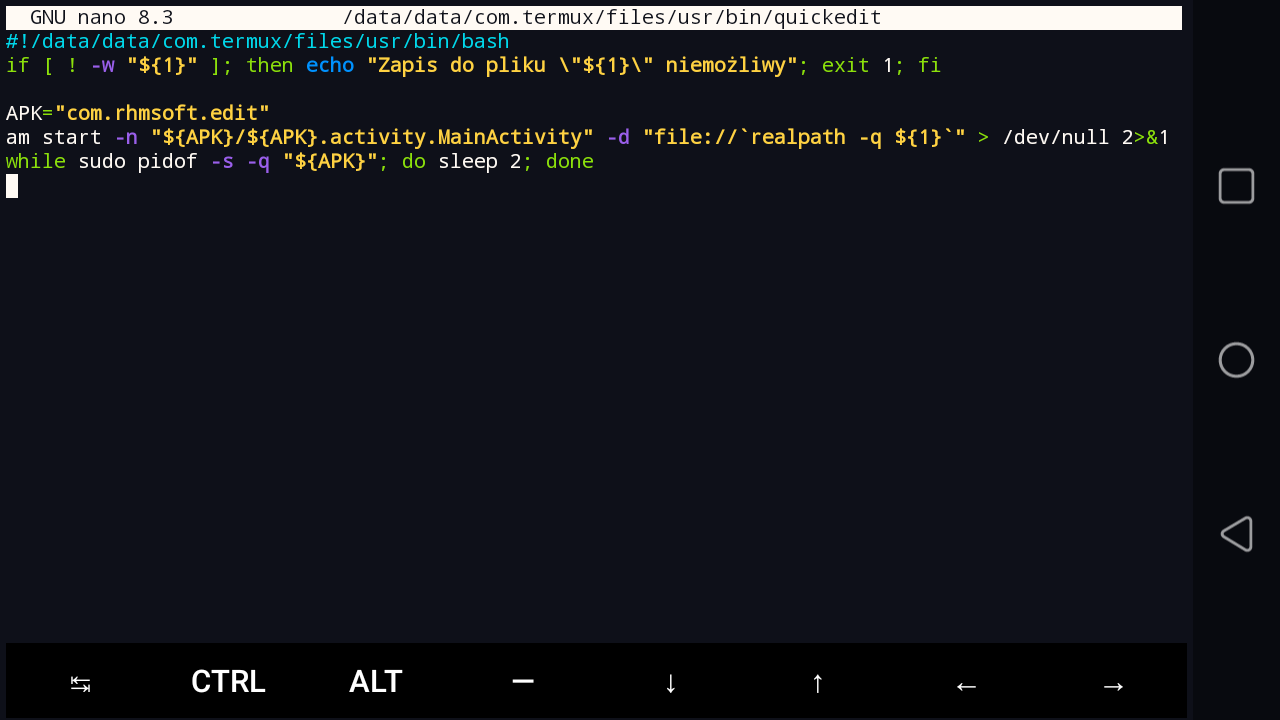This screenshot has width=1280, height=720.
Task: Tap the right arrow key
Action: (x=1112, y=685)
